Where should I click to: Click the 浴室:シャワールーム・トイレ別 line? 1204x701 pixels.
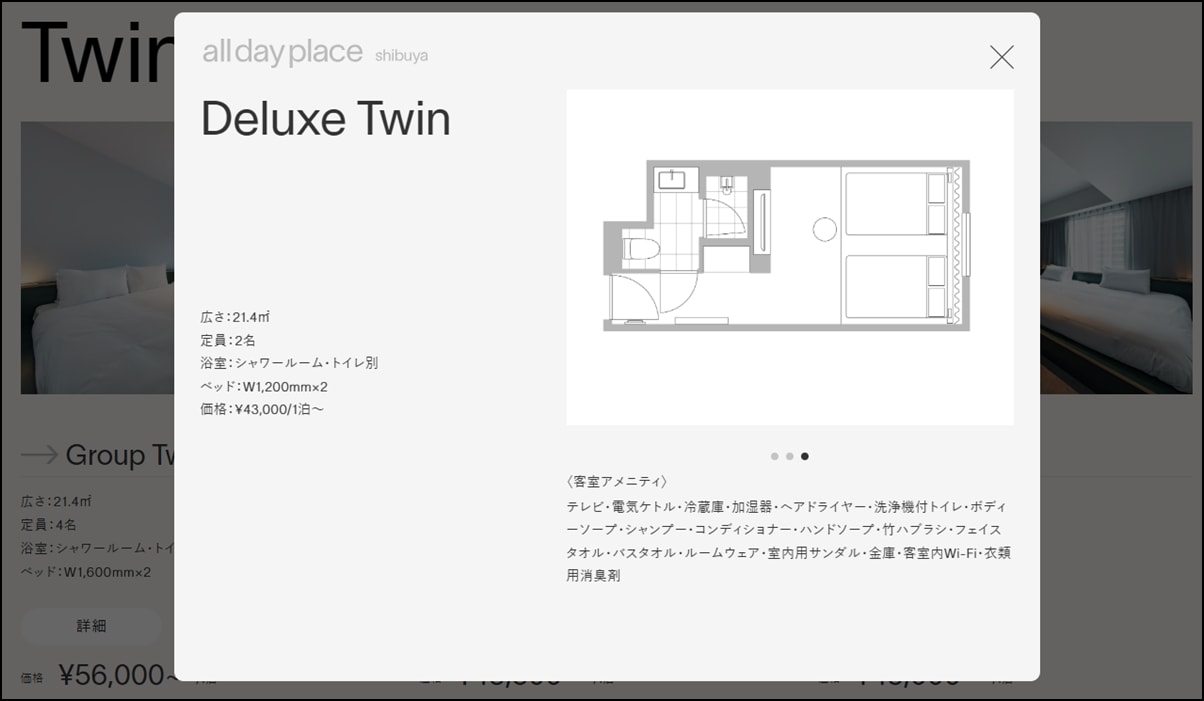tap(289, 363)
